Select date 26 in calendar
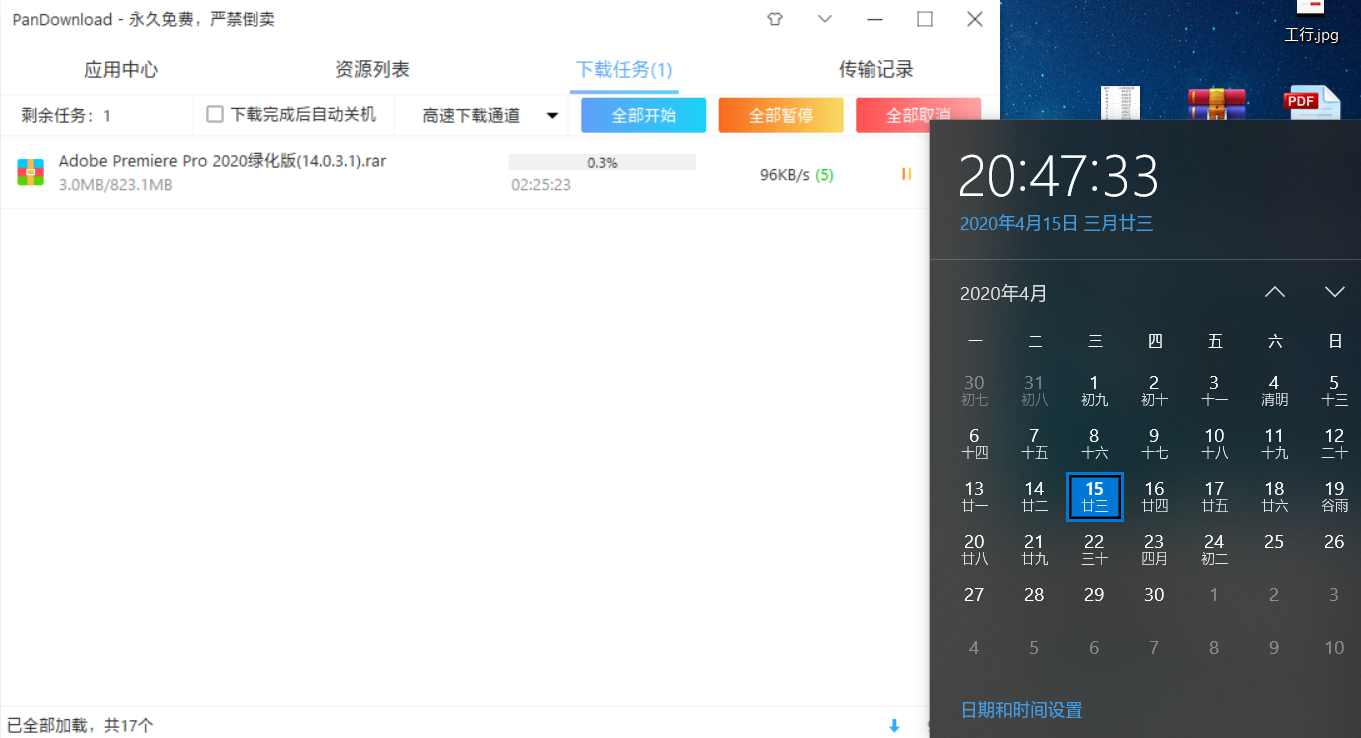Screen dimensions: 1361x738 coord(1334,542)
